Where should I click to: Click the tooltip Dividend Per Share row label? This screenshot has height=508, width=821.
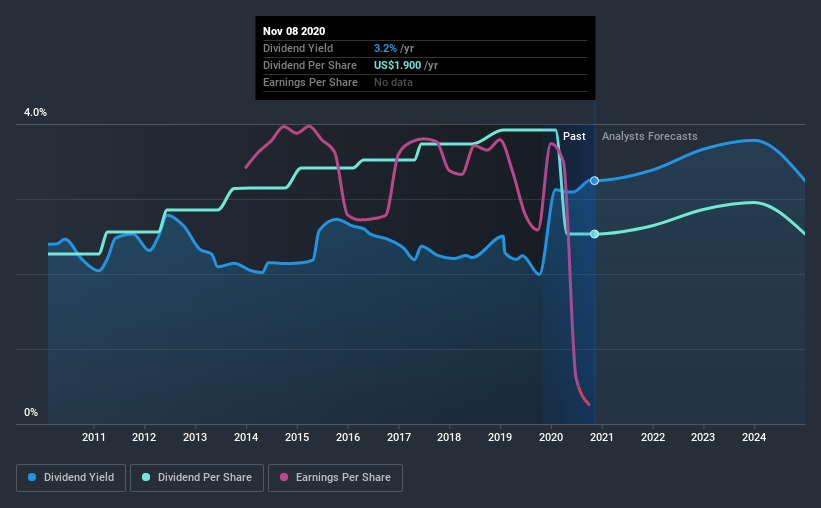pyautogui.click(x=310, y=65)
